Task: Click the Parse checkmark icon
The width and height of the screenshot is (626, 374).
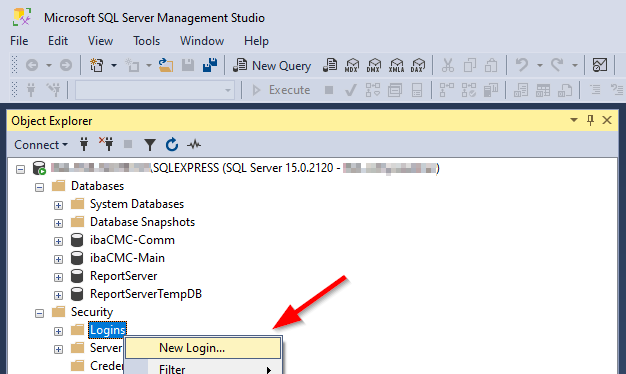Action: pyautogui.click(x=351, y=90)
